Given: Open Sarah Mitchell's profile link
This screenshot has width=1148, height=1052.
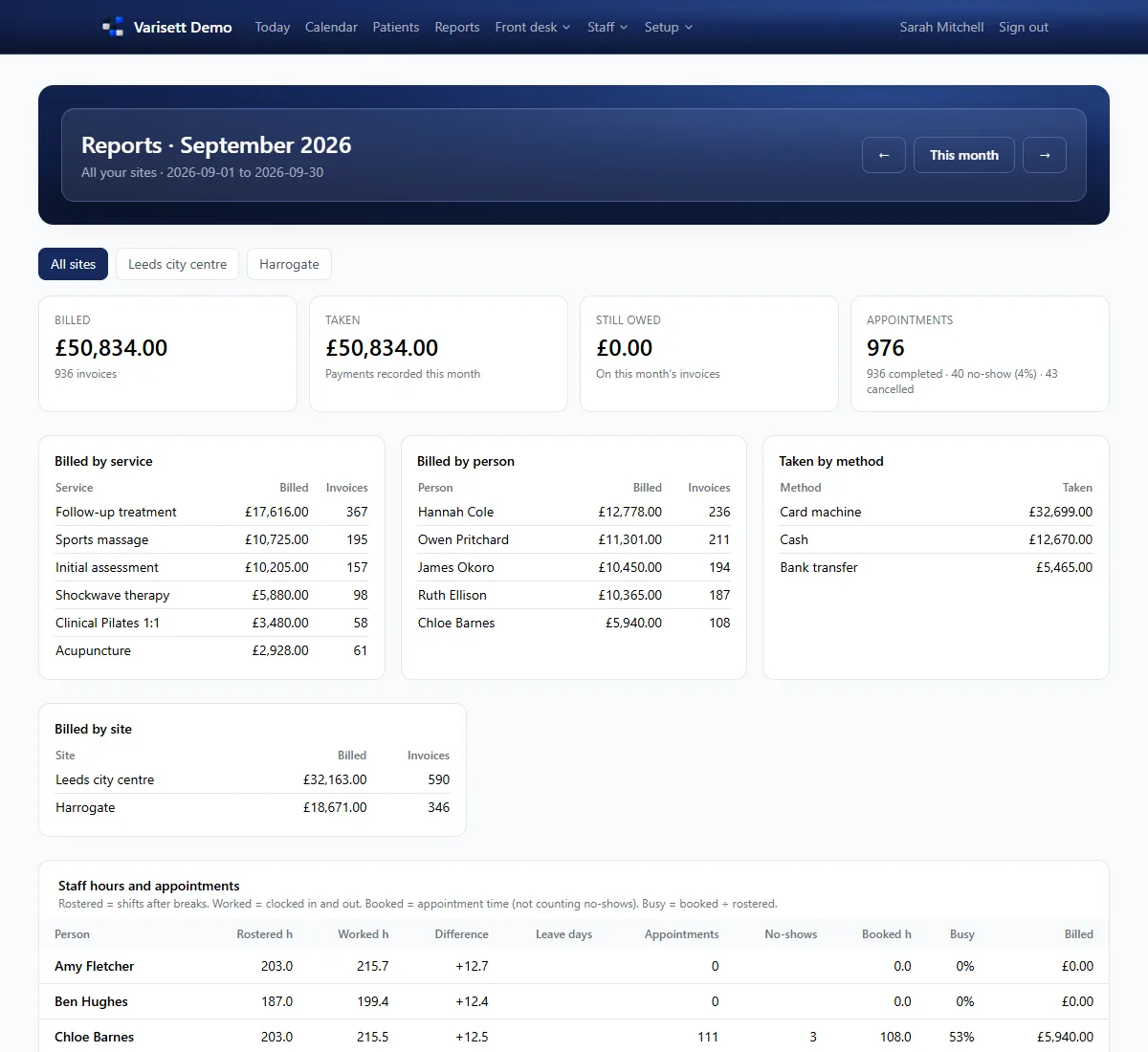Looking at the screenshot, I should 941,27.
